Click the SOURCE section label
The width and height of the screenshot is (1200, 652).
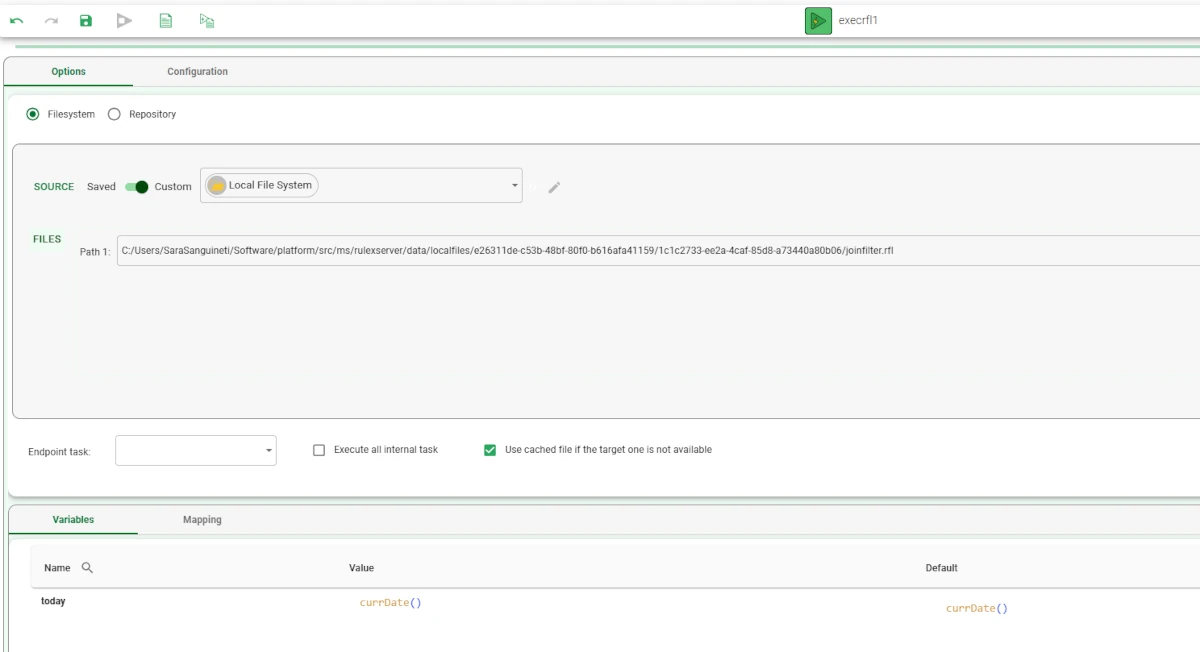pyautogui.click(x=54, y=187)
